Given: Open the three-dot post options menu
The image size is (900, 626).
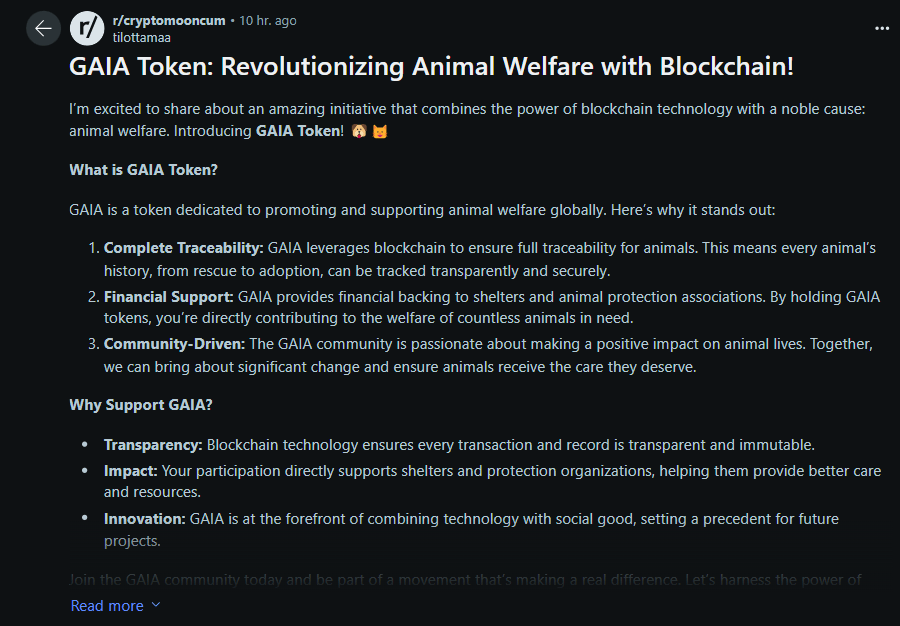Looking at the screenshot, I should [x=882, y=28].
